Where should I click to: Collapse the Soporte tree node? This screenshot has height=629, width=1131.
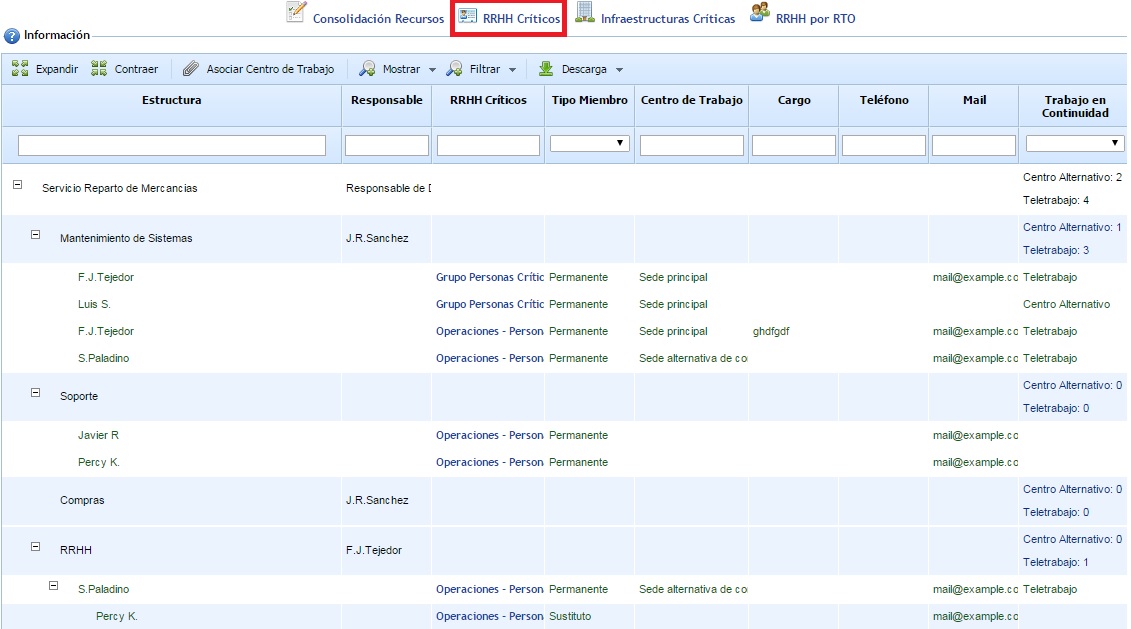[x=36, y=393]
